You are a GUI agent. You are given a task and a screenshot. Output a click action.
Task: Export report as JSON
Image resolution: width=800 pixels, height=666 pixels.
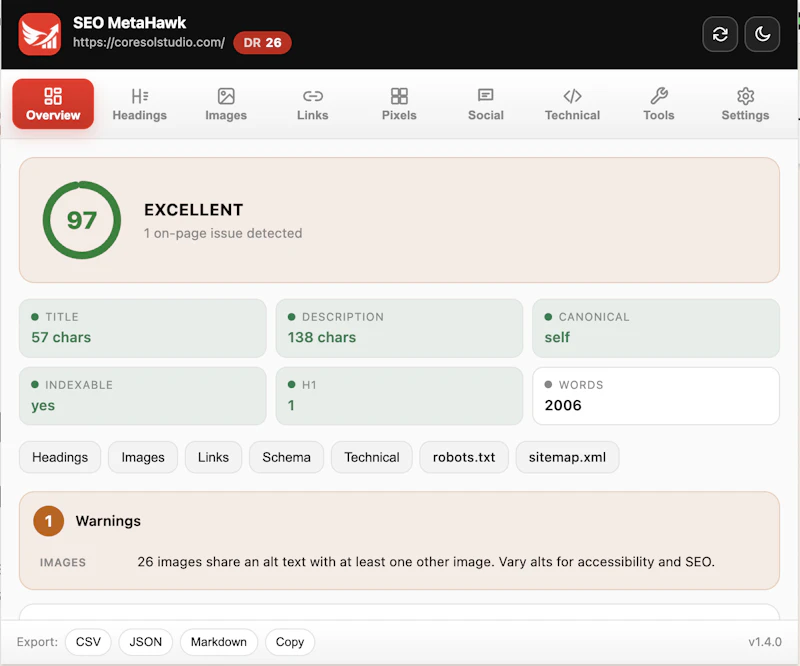(x=145, y=642)
